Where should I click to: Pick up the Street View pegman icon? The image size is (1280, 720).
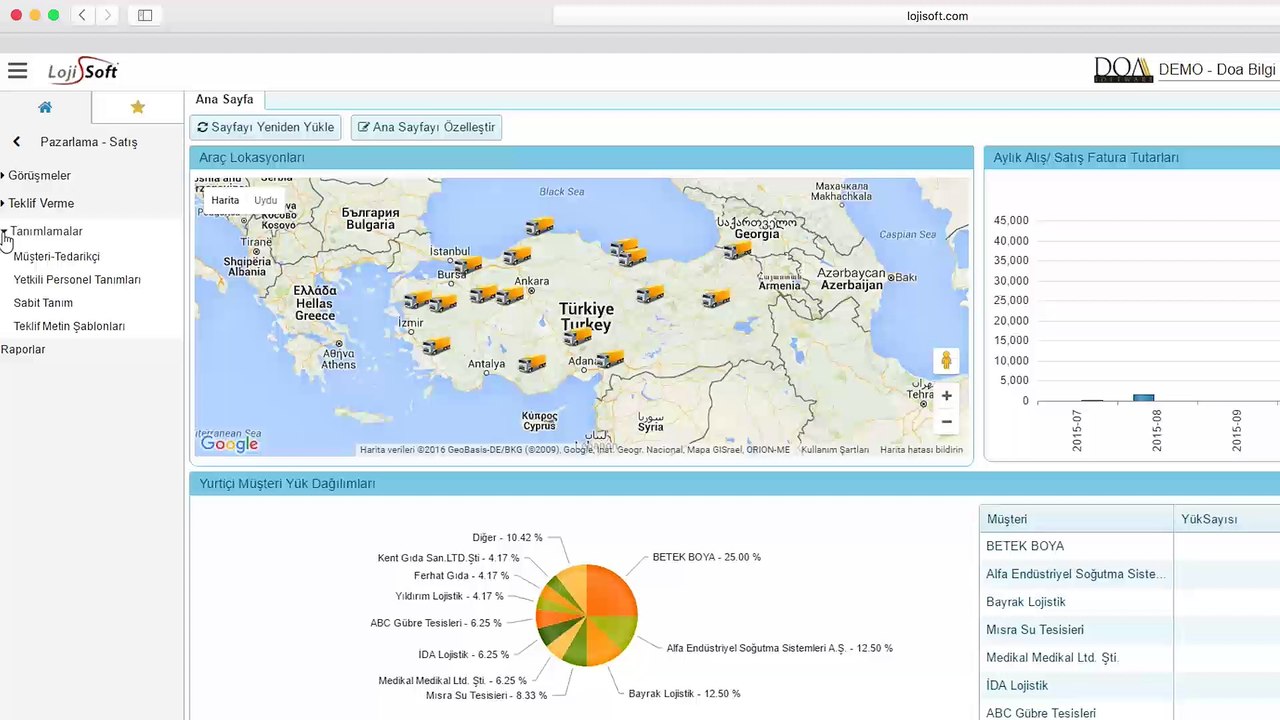click(946, 360)
